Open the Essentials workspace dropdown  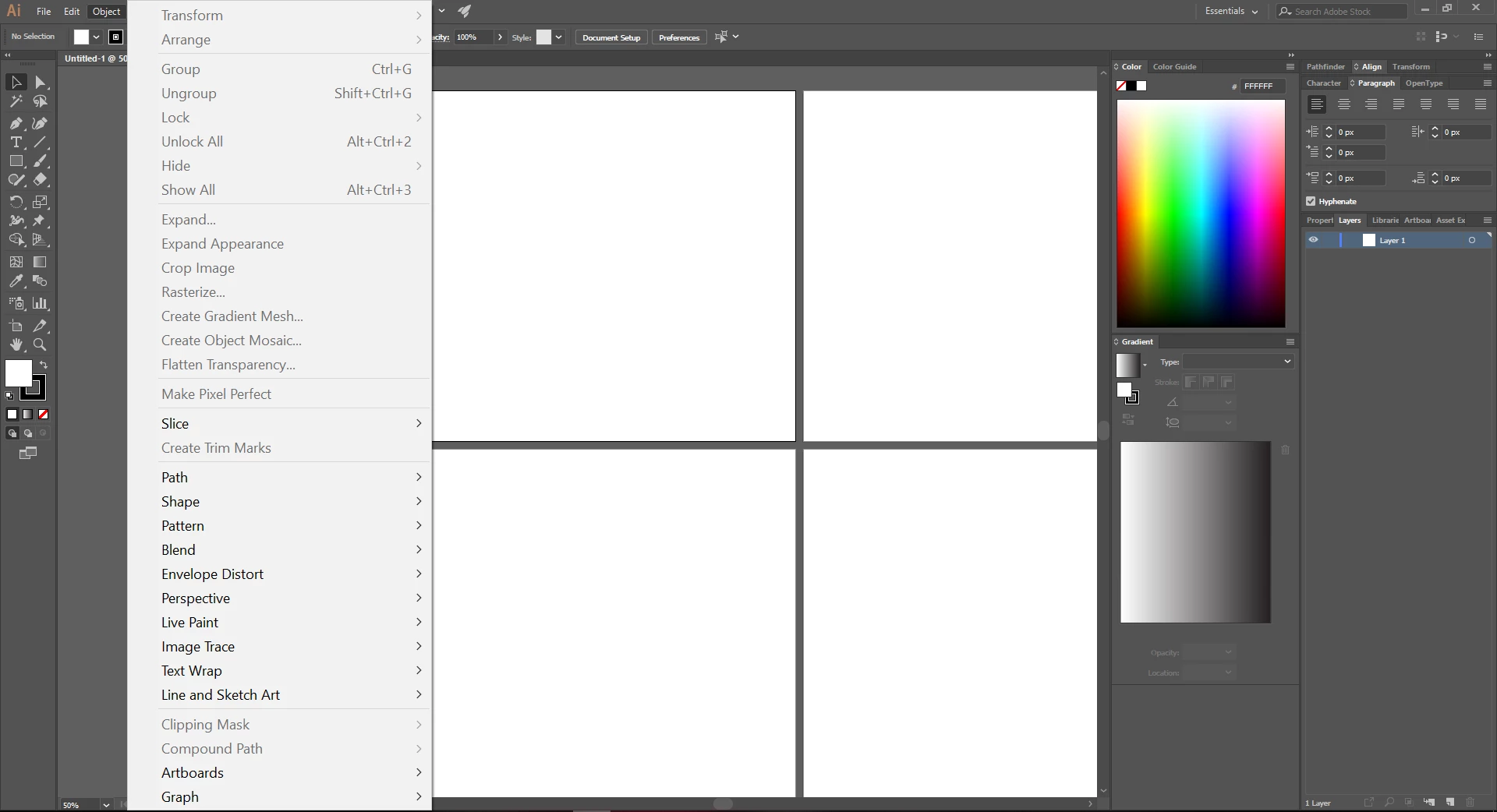click(1231, 11)
